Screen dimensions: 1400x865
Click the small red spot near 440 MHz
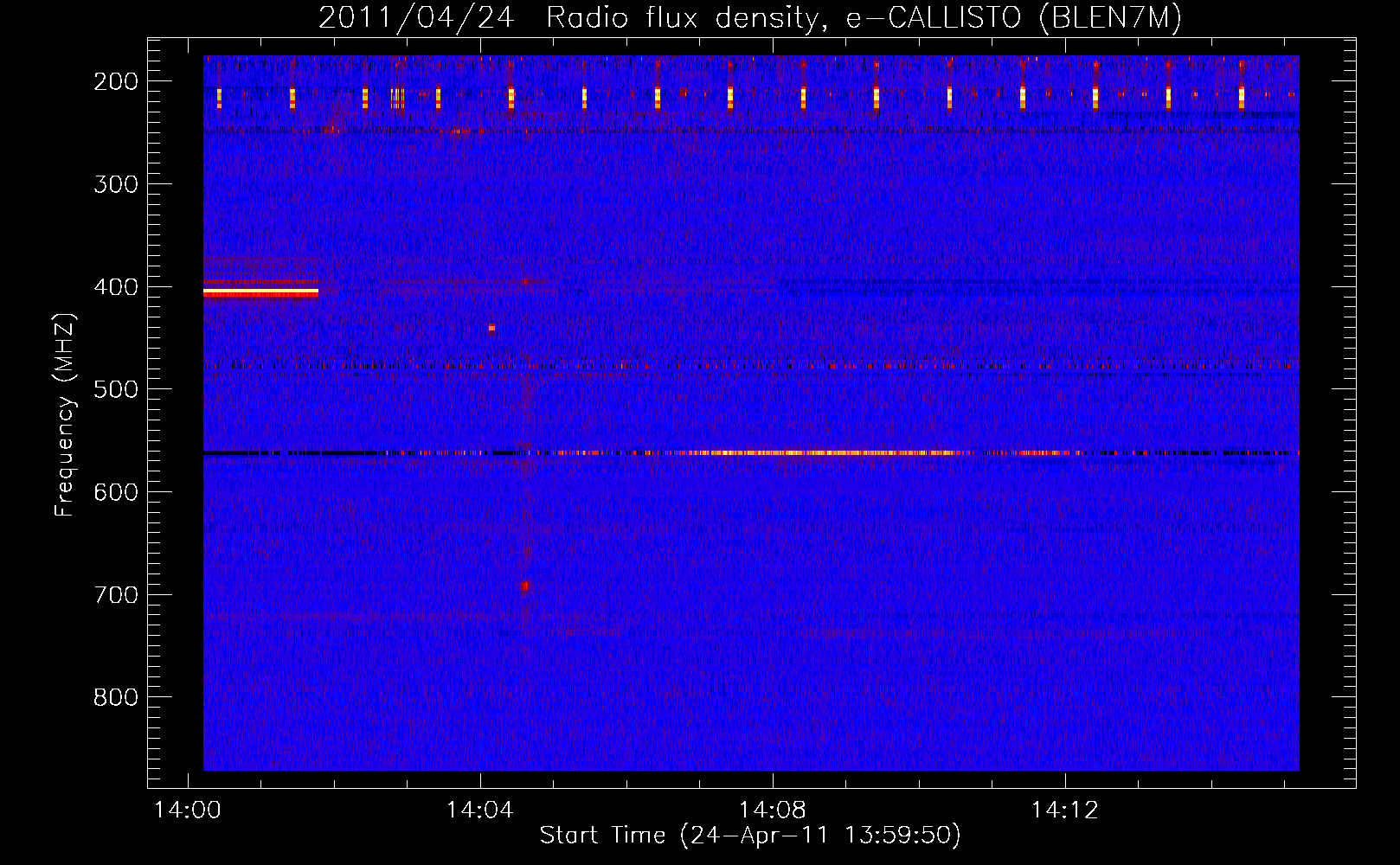(491, 328)
